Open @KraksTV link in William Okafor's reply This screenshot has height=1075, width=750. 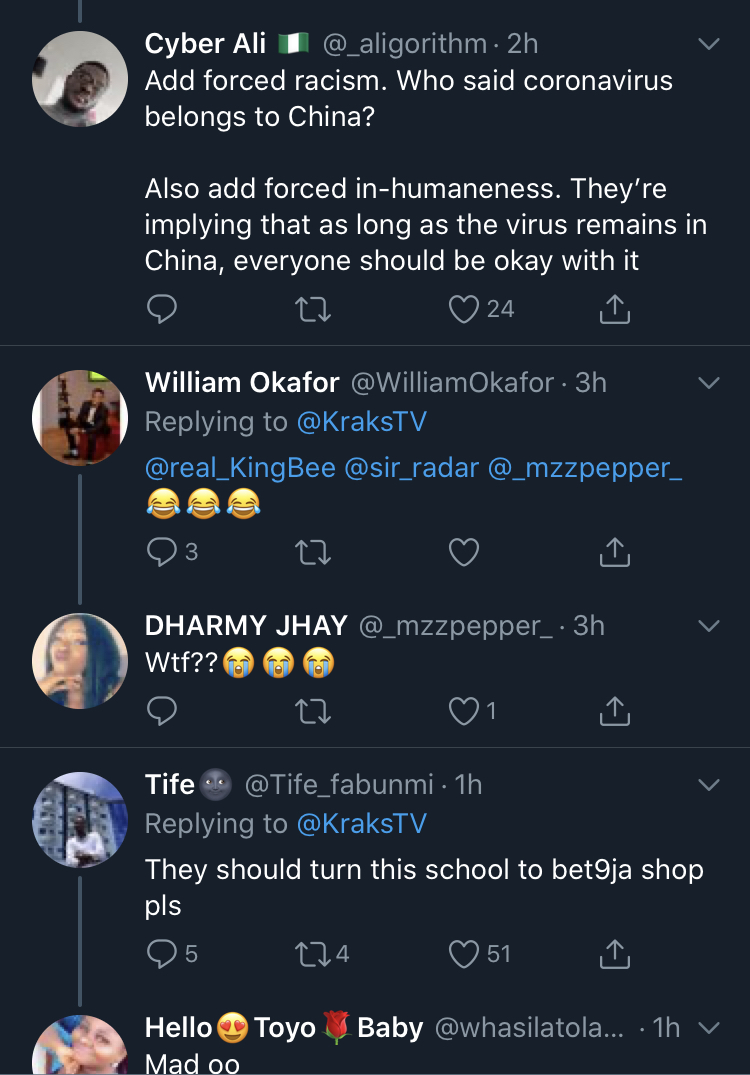coord(361,422)
